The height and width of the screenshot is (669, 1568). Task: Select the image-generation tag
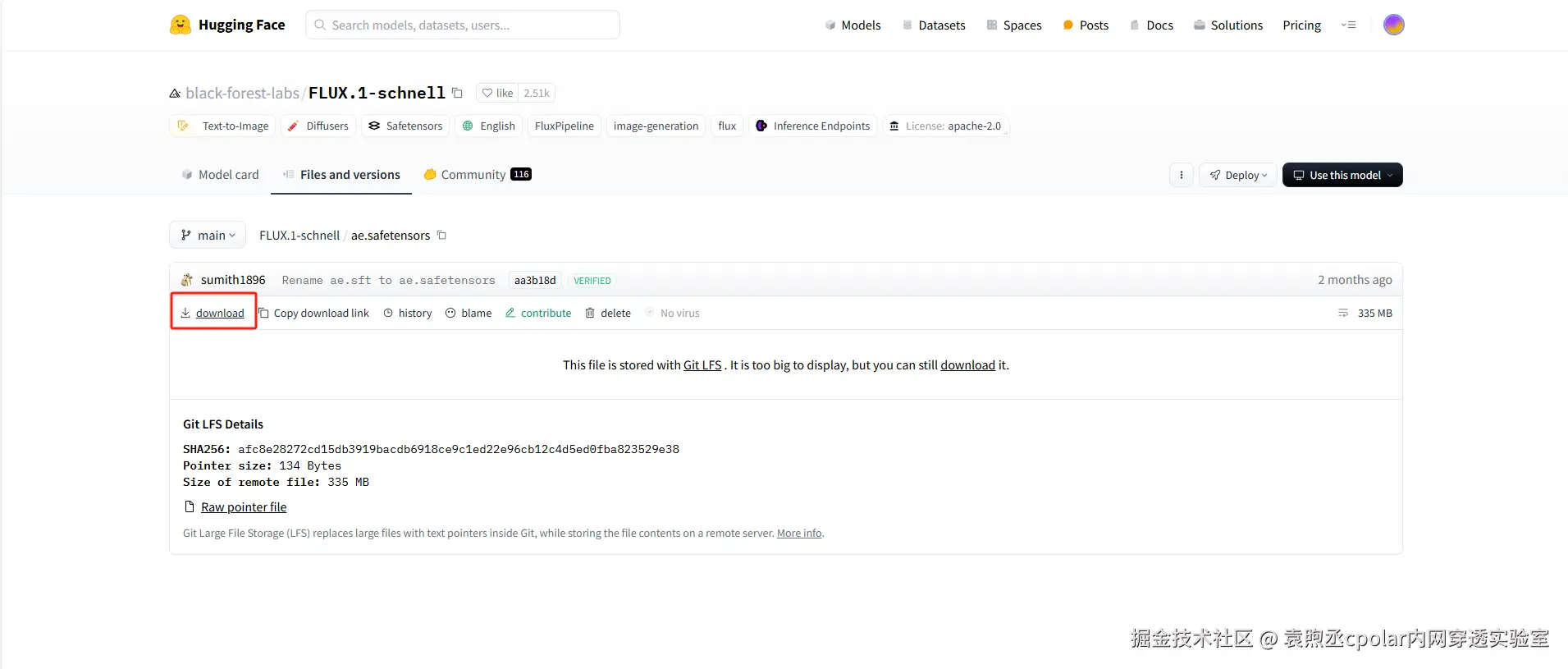[656, 126]
